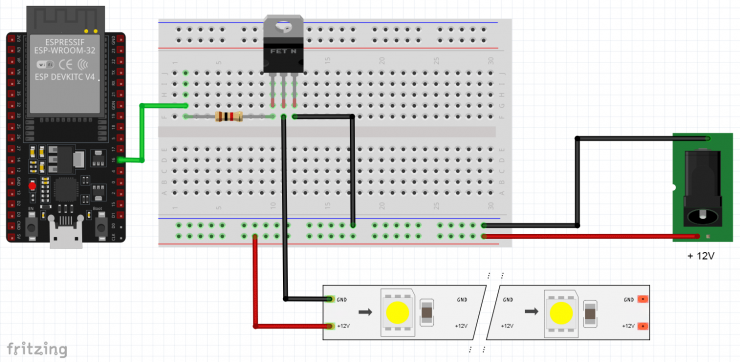
Task: Click the red GND pad at the strip's right end
Action: (x=642, y=299)
